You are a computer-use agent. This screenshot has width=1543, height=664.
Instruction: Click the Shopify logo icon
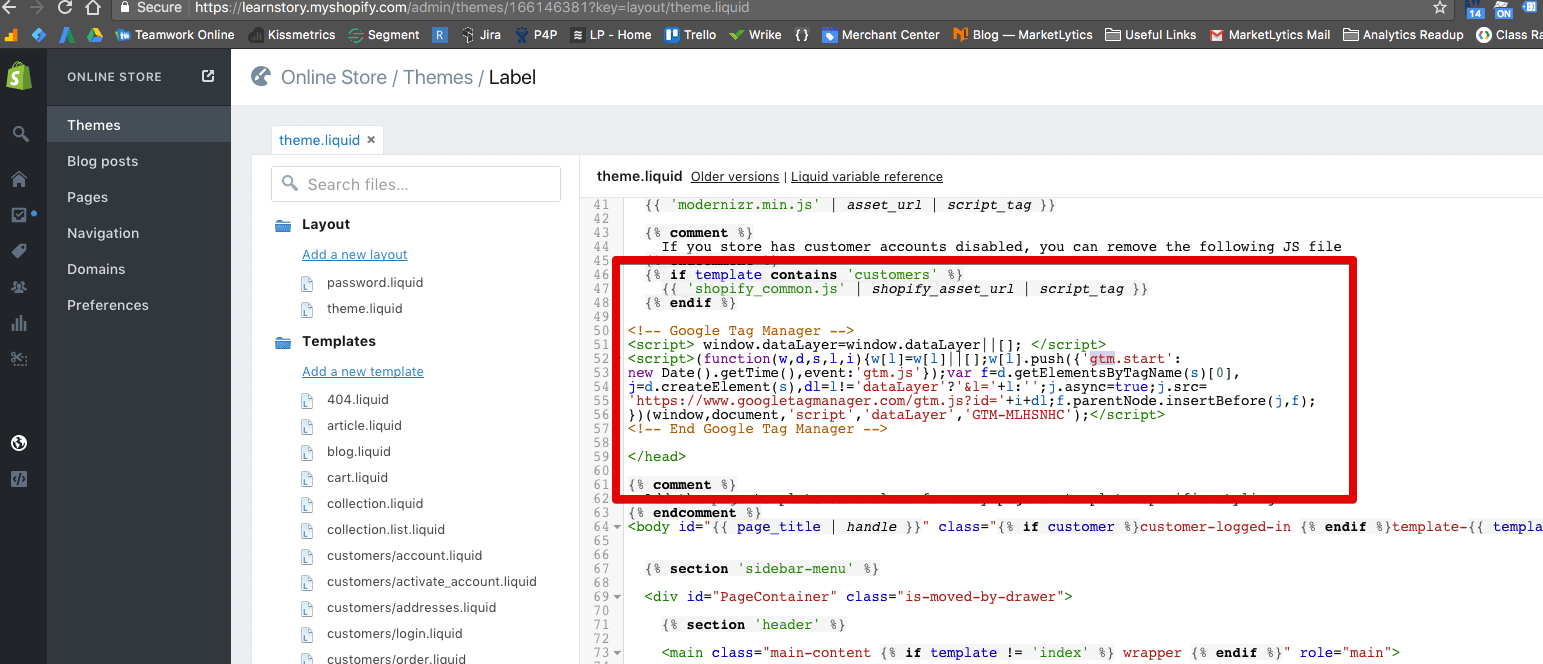(x=20, y=76)
